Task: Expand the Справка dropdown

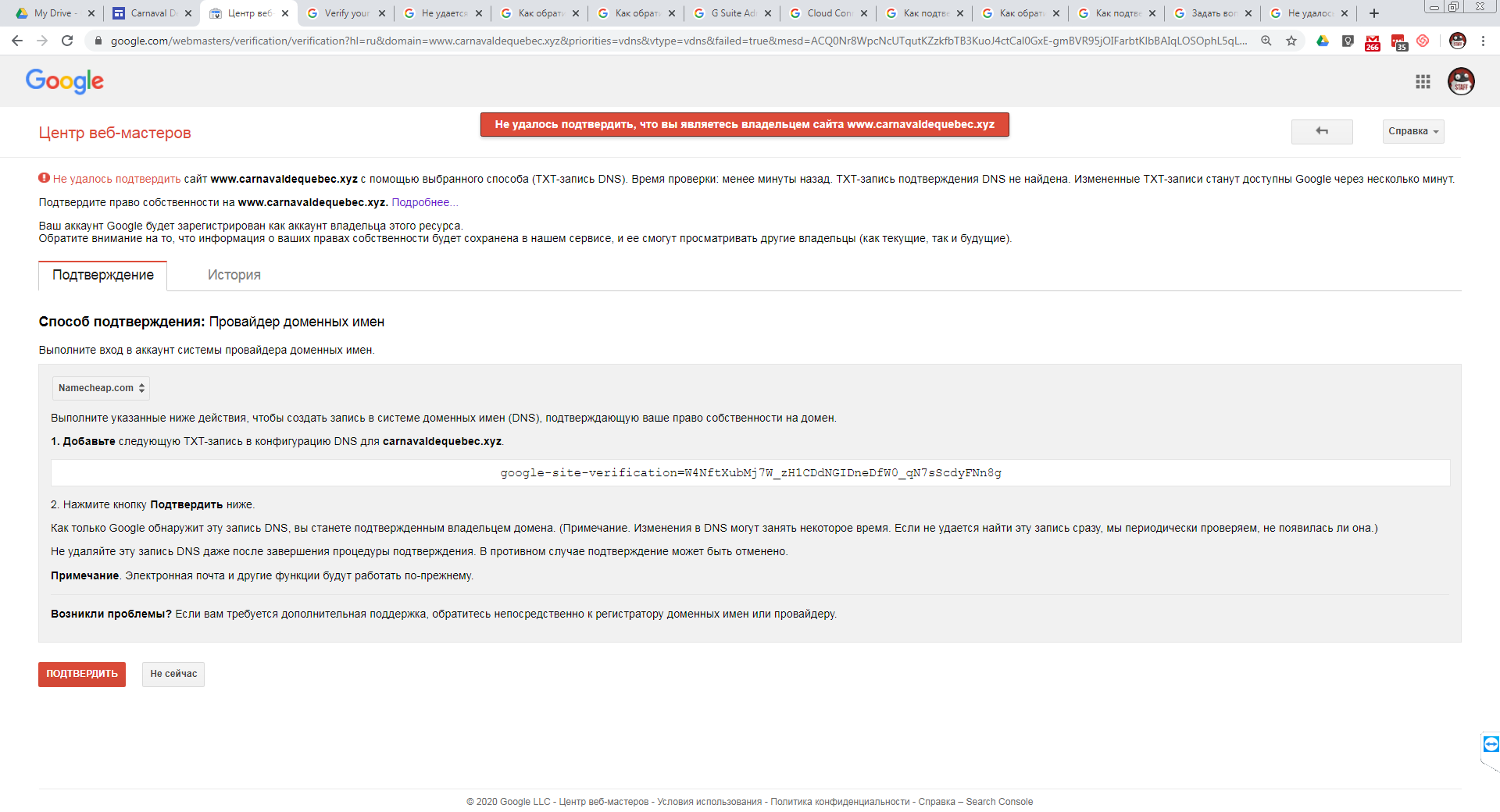Action: click(x=1413, y=131)
